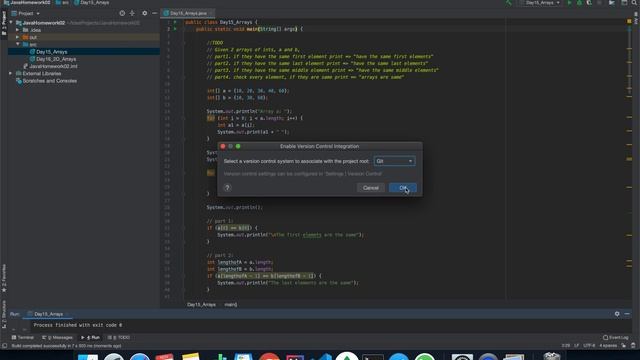The width and height of the screenshot is (640, 360).
Task: Click the Day15_Arrays breadcrumb below the editor
Action: pos(201,304)
